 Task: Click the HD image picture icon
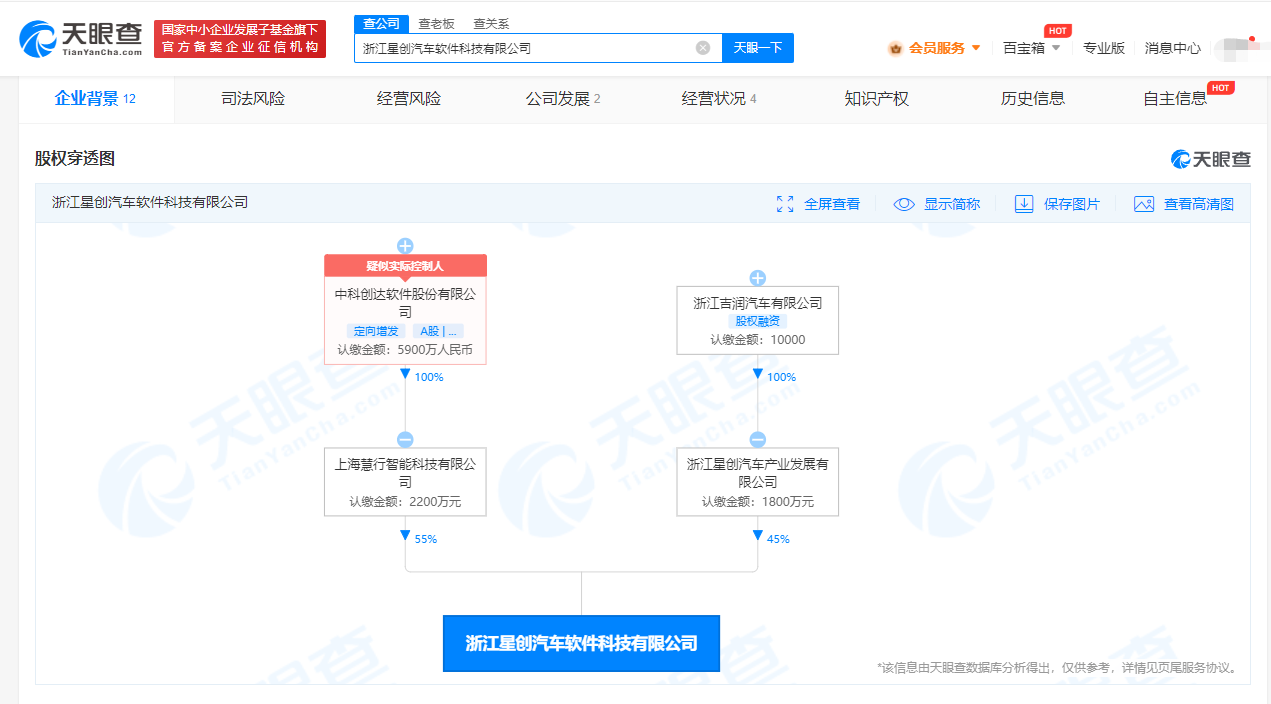pos(1144,204)
